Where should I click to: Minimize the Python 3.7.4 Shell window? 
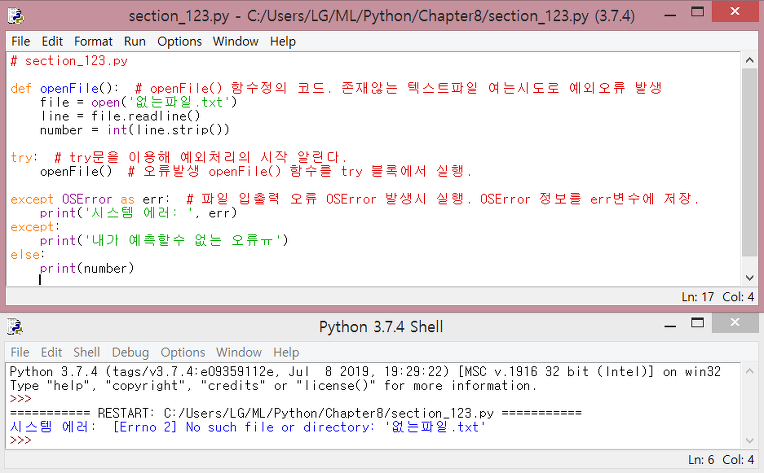coord(670,326)
